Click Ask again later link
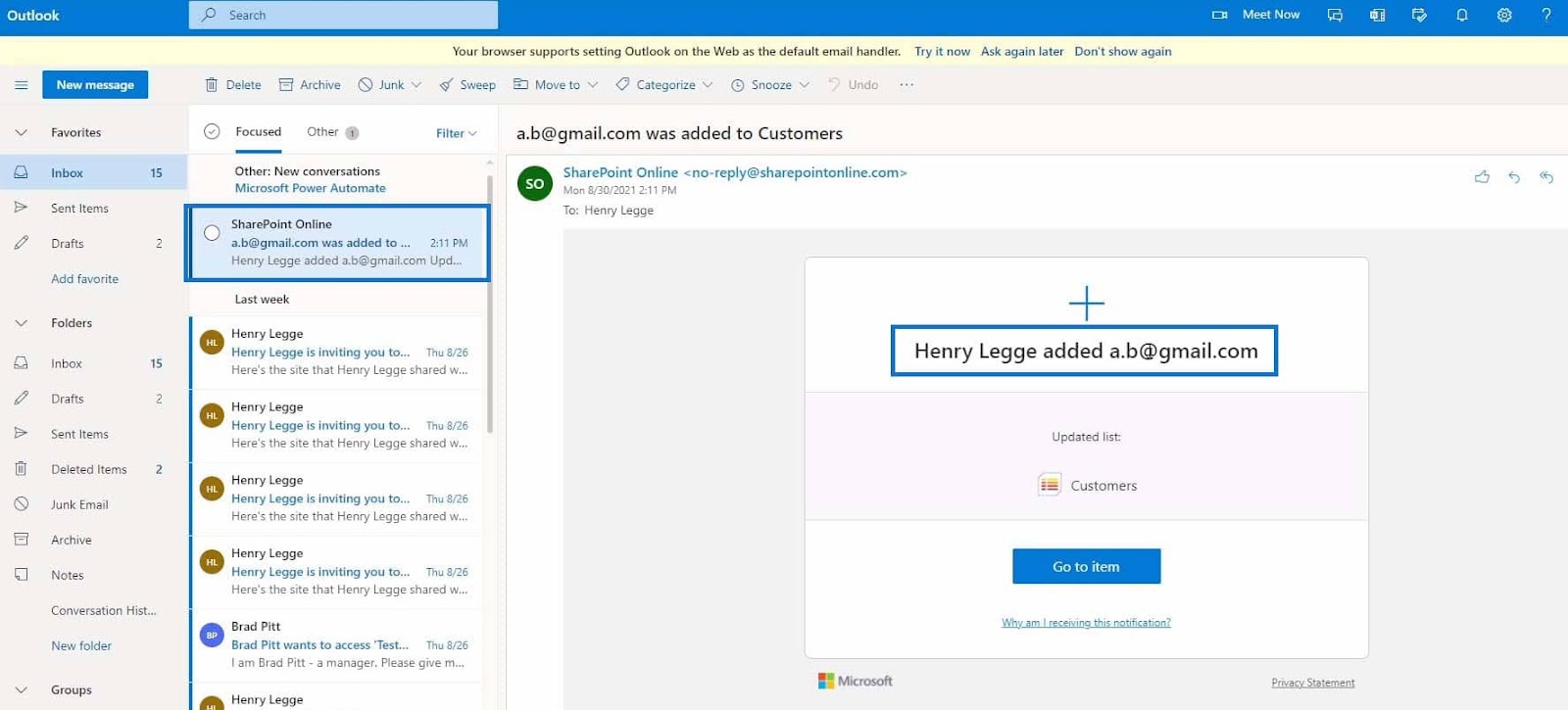The image size is (1568, 710). tap(1022, 52)
